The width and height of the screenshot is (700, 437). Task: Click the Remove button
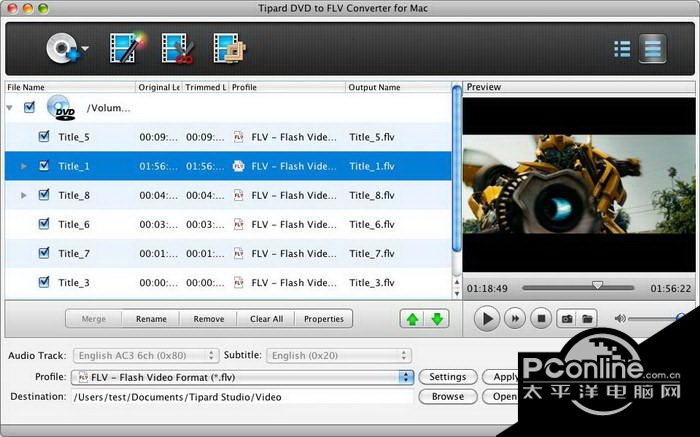pyautogui.click(x=208, y=319)
